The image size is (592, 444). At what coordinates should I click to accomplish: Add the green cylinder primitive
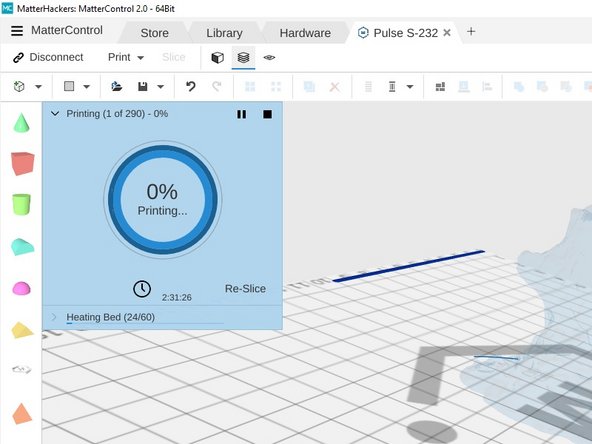(x=21, y=205)
